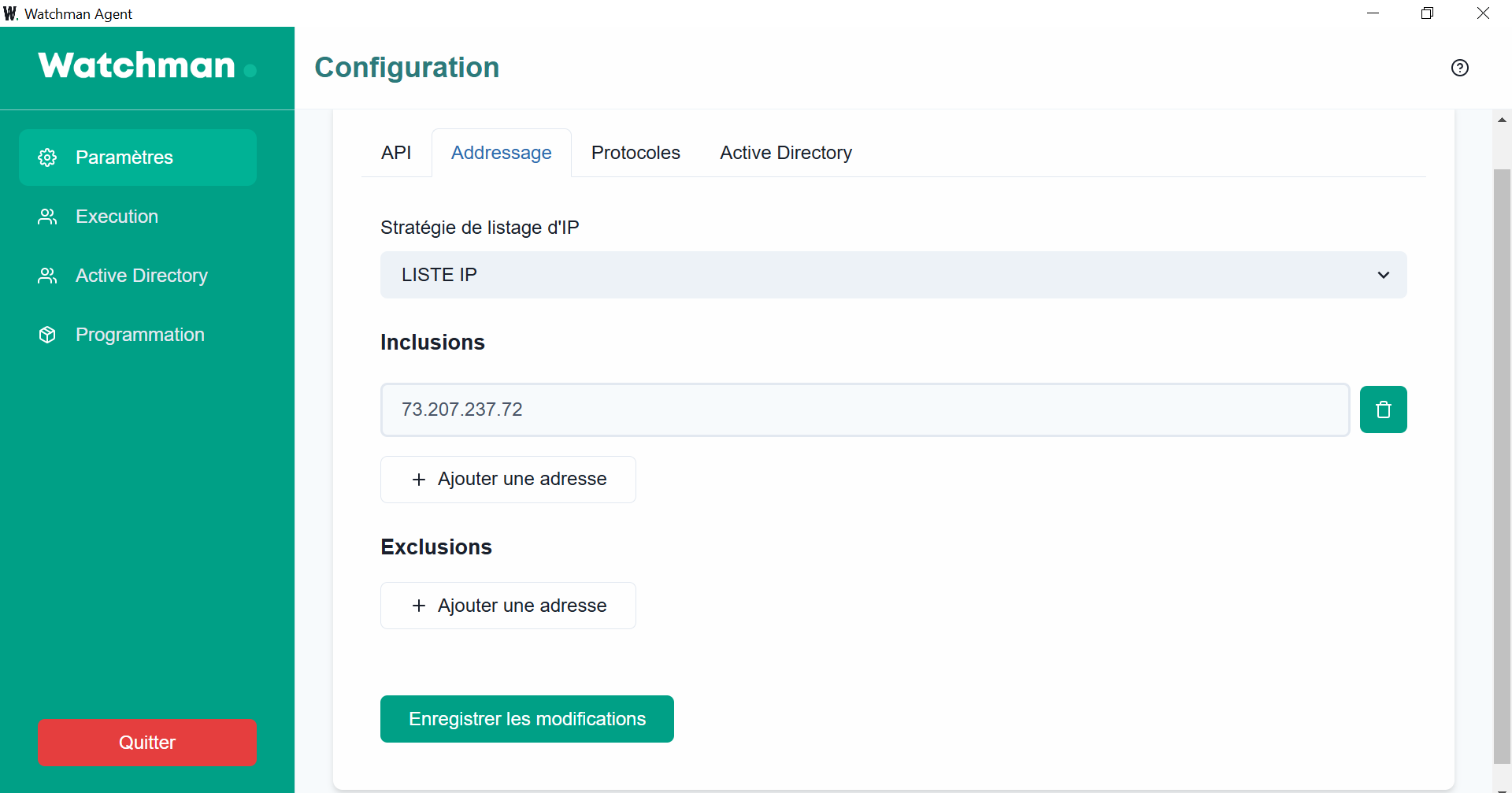The image size is (1512, 793).
Task: Add an address under Exclusions
Action: point(508,606)
